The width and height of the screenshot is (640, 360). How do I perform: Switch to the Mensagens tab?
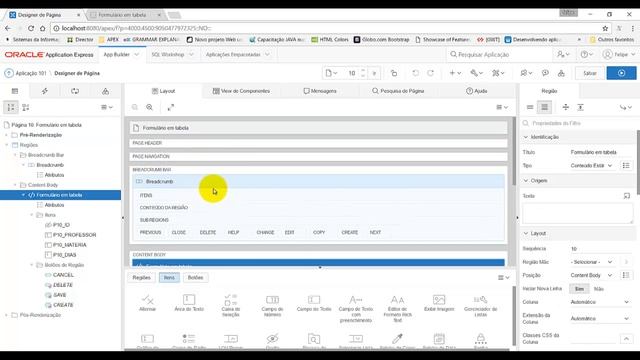tap(320, 91)
